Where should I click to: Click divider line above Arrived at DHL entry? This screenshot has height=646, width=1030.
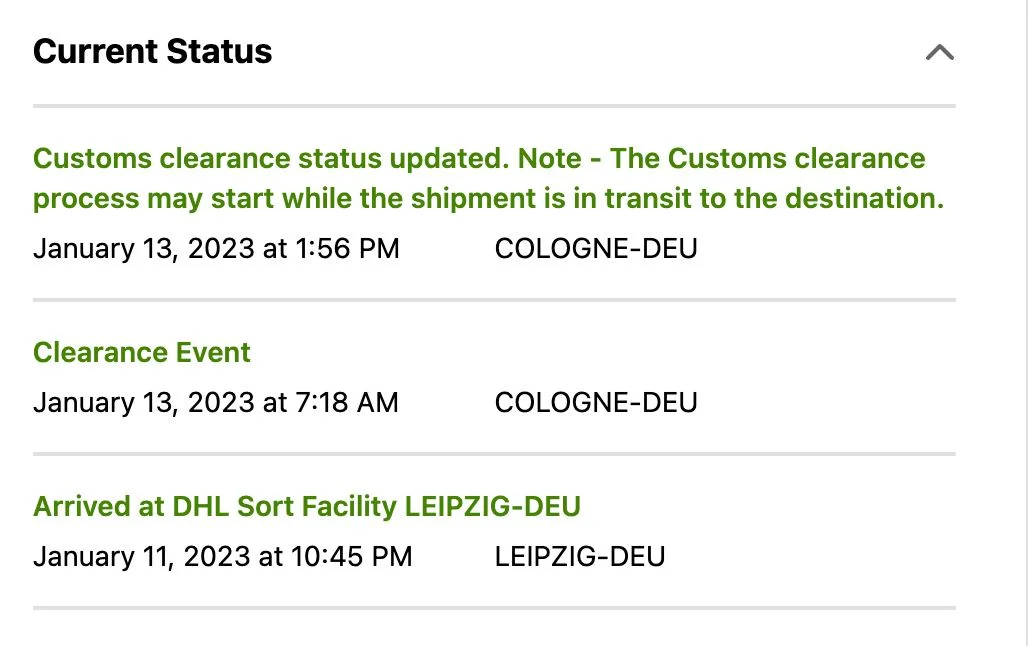pos(494,454)
